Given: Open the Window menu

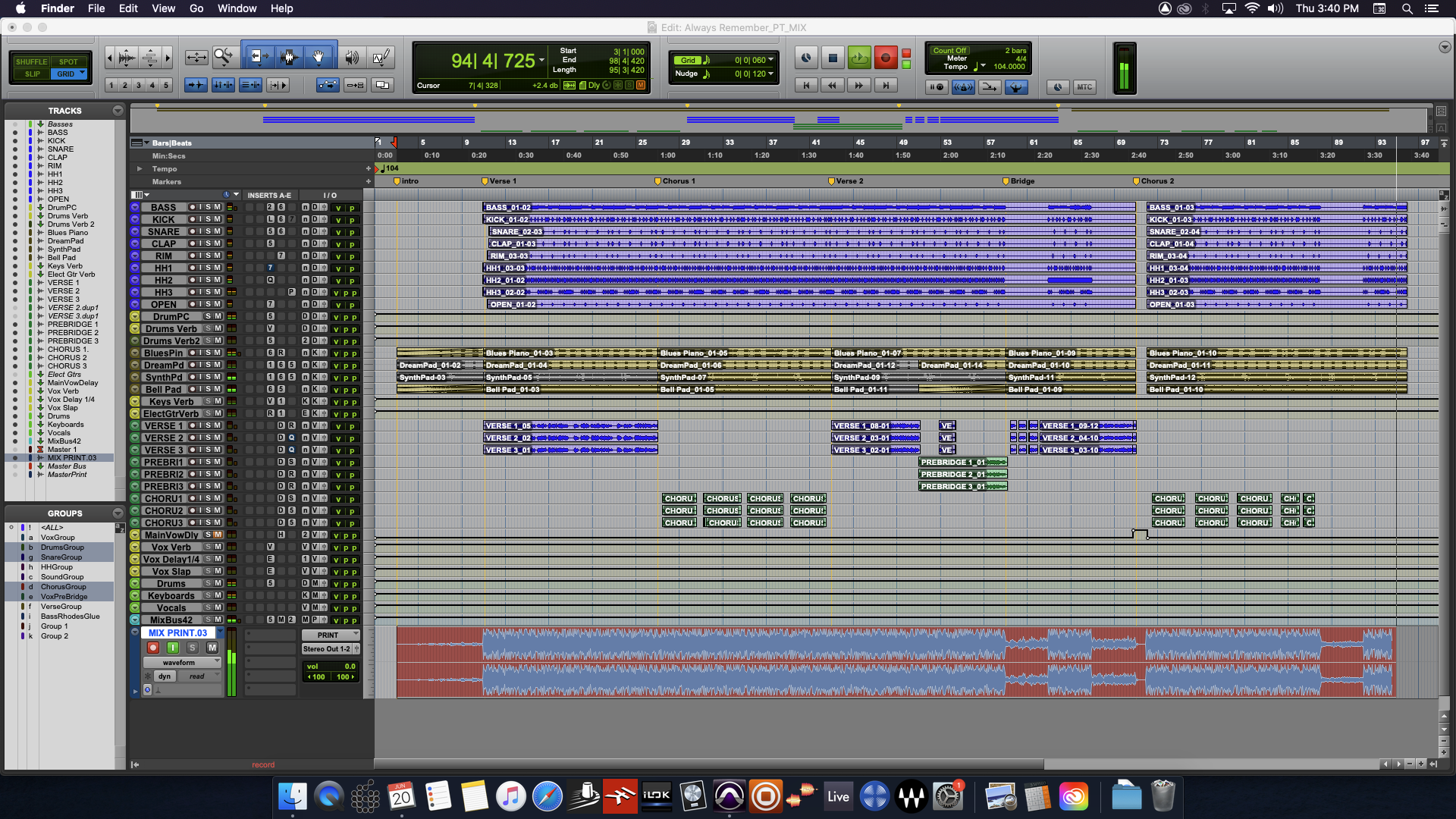Looking at the screenshot, I should pyautogui.click(x=237, y=8).
